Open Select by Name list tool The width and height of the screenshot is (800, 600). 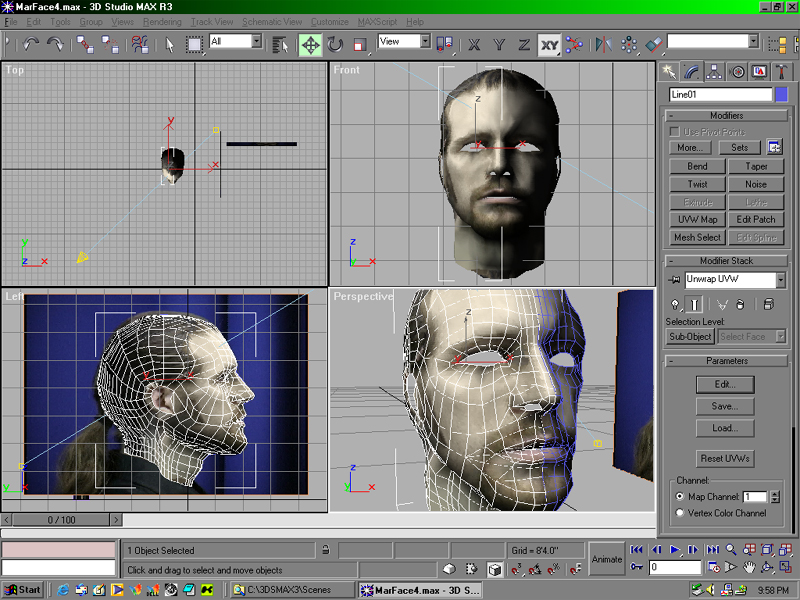click(280, 44)
